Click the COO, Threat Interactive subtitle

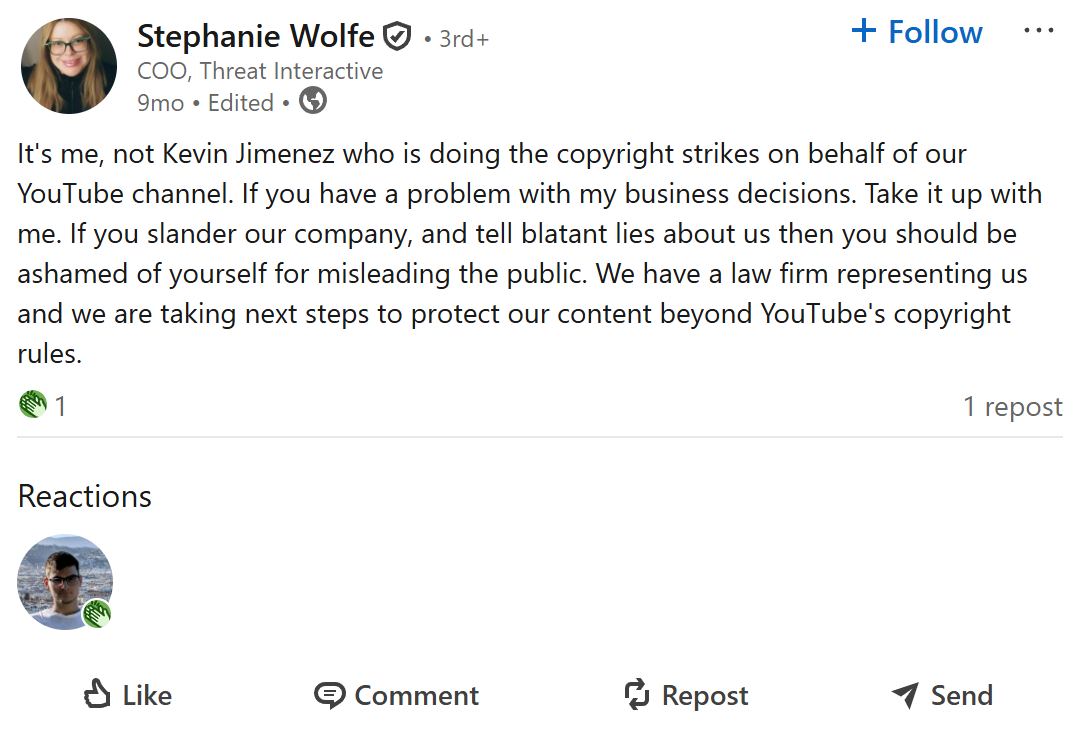260,71
